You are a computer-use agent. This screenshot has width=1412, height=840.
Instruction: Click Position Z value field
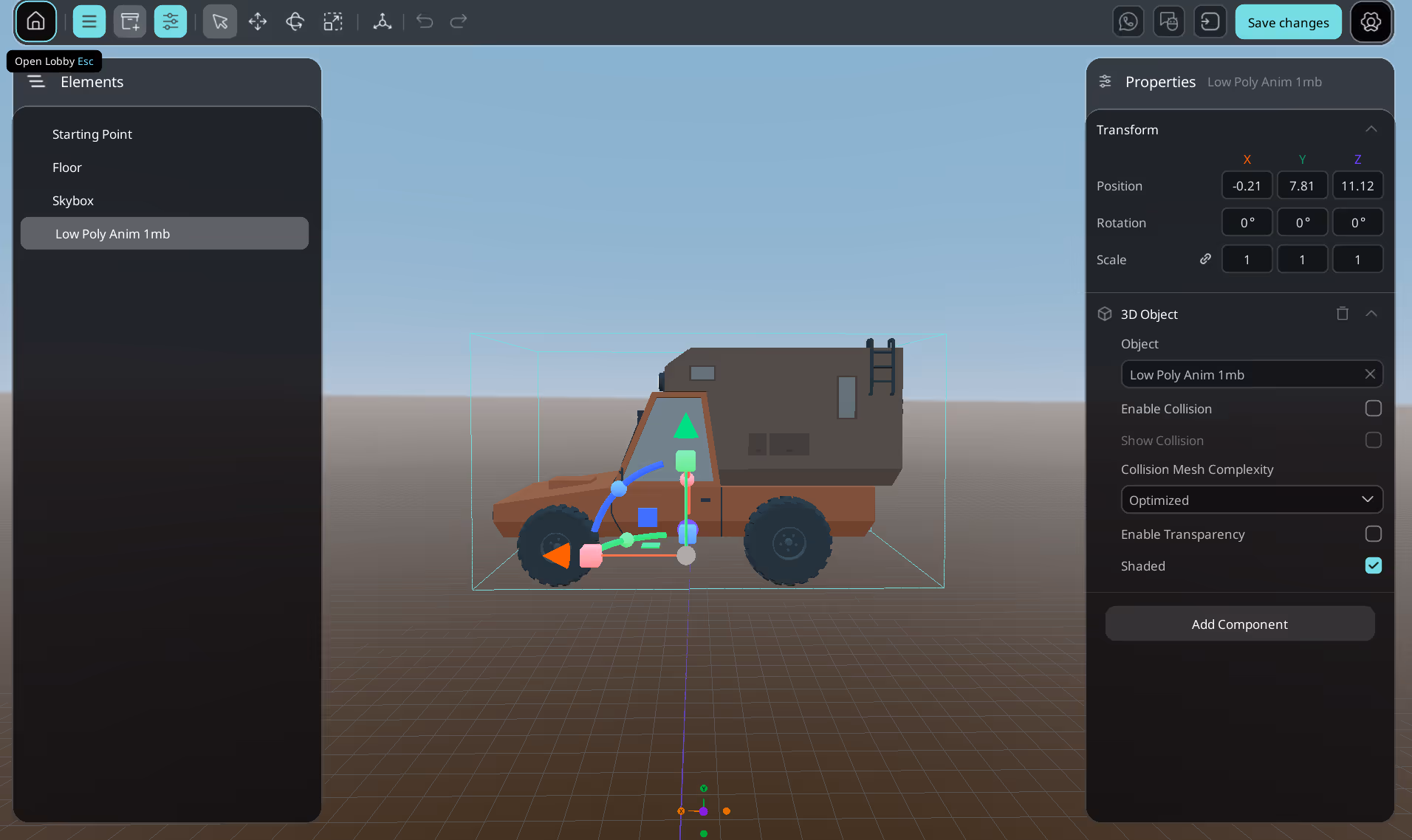click(x=1357, y=185)
